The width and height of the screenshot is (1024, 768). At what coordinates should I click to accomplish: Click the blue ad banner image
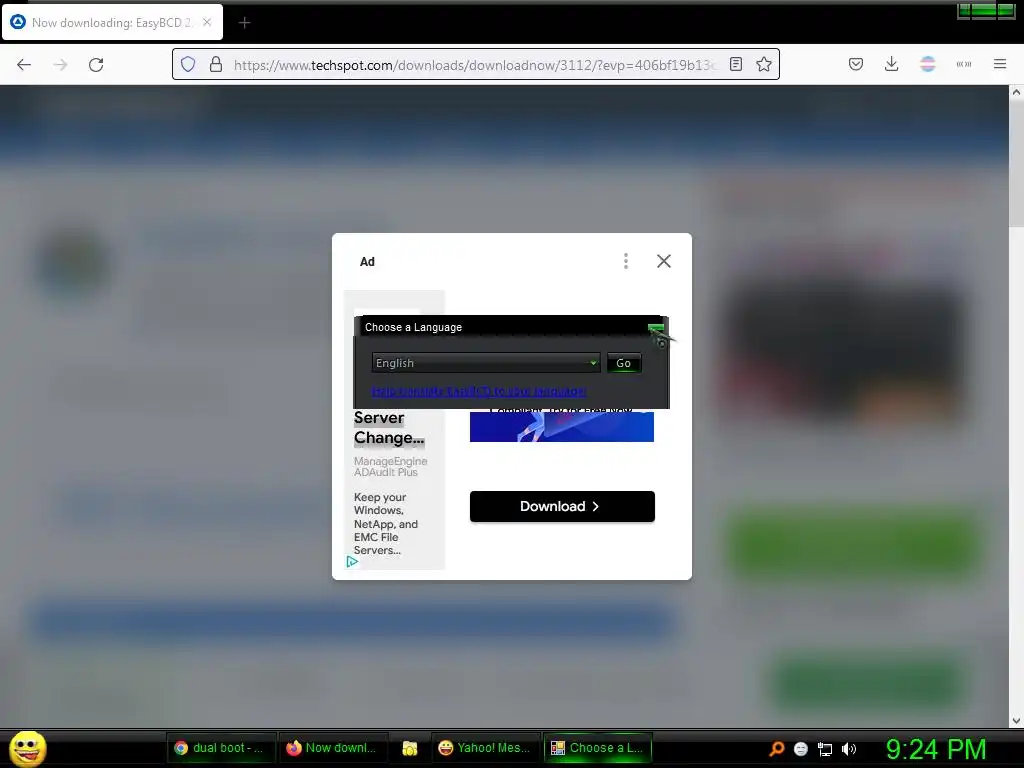[x=562, y=426]
